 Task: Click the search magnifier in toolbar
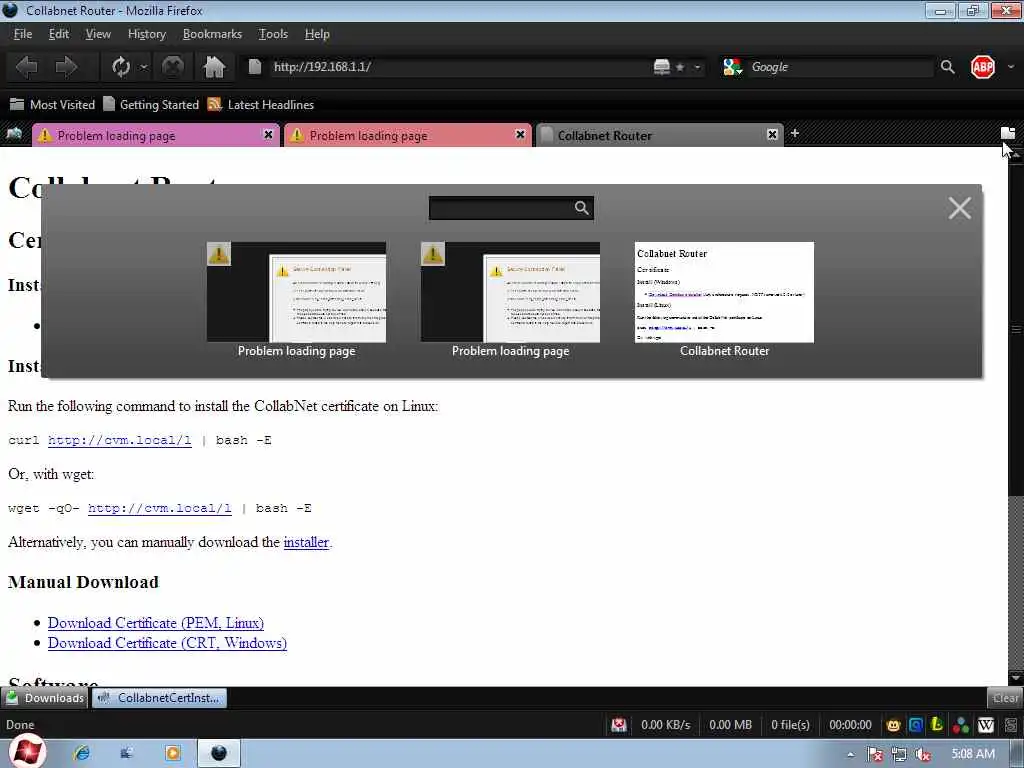pos(948,67)
